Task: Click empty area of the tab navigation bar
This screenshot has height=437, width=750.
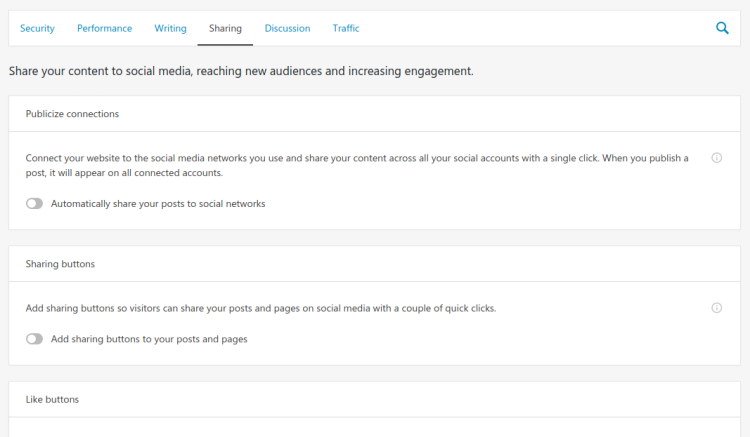Action: click(x=536, y=28)
